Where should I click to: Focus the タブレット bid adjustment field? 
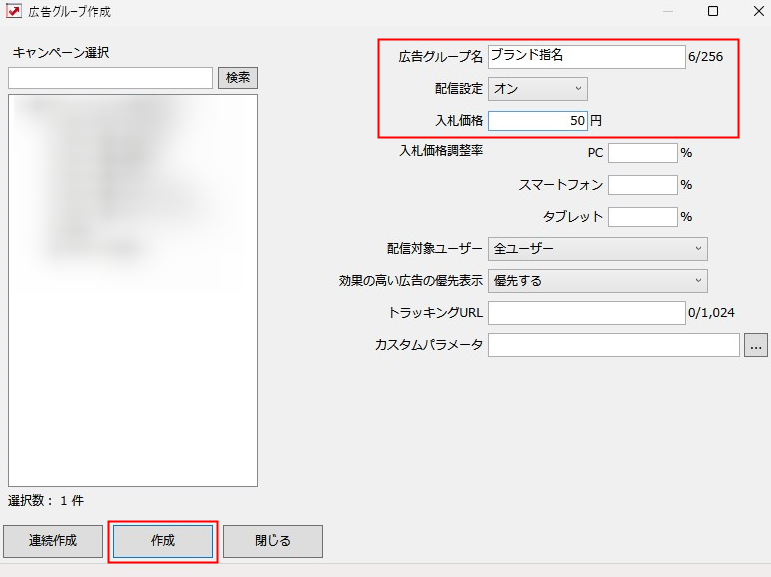pyautogui.click(x=642, y=217)
